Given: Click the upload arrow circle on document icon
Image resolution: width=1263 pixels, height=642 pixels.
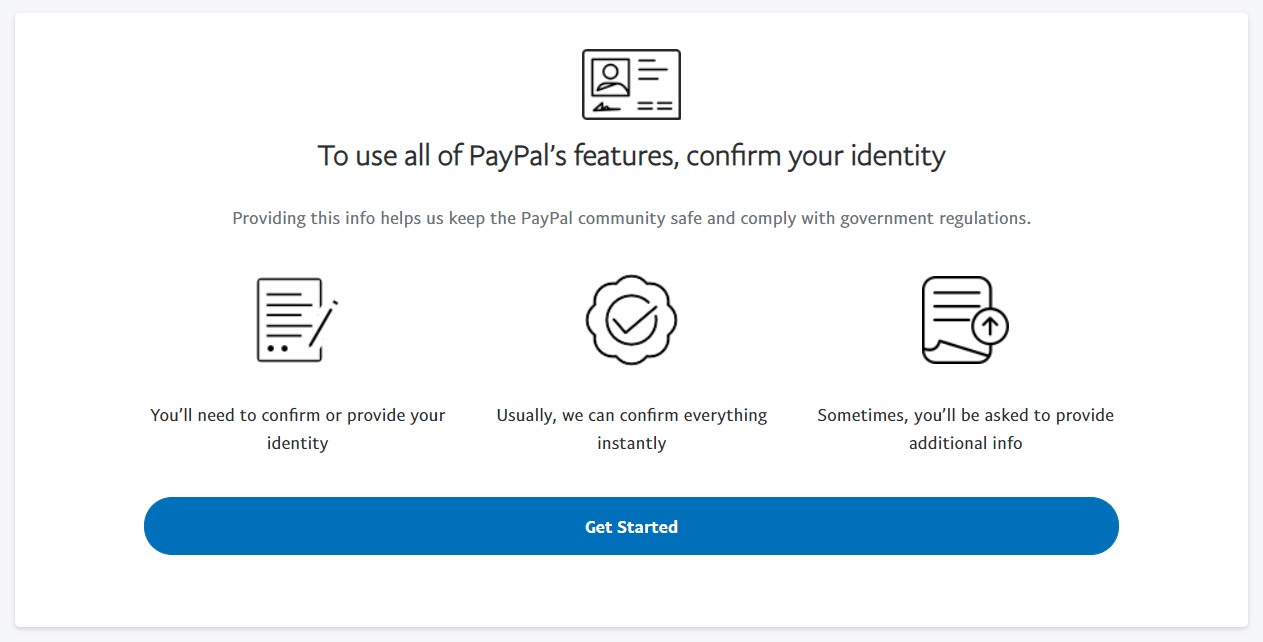Looking at the screenshot, I should (990, 325).
